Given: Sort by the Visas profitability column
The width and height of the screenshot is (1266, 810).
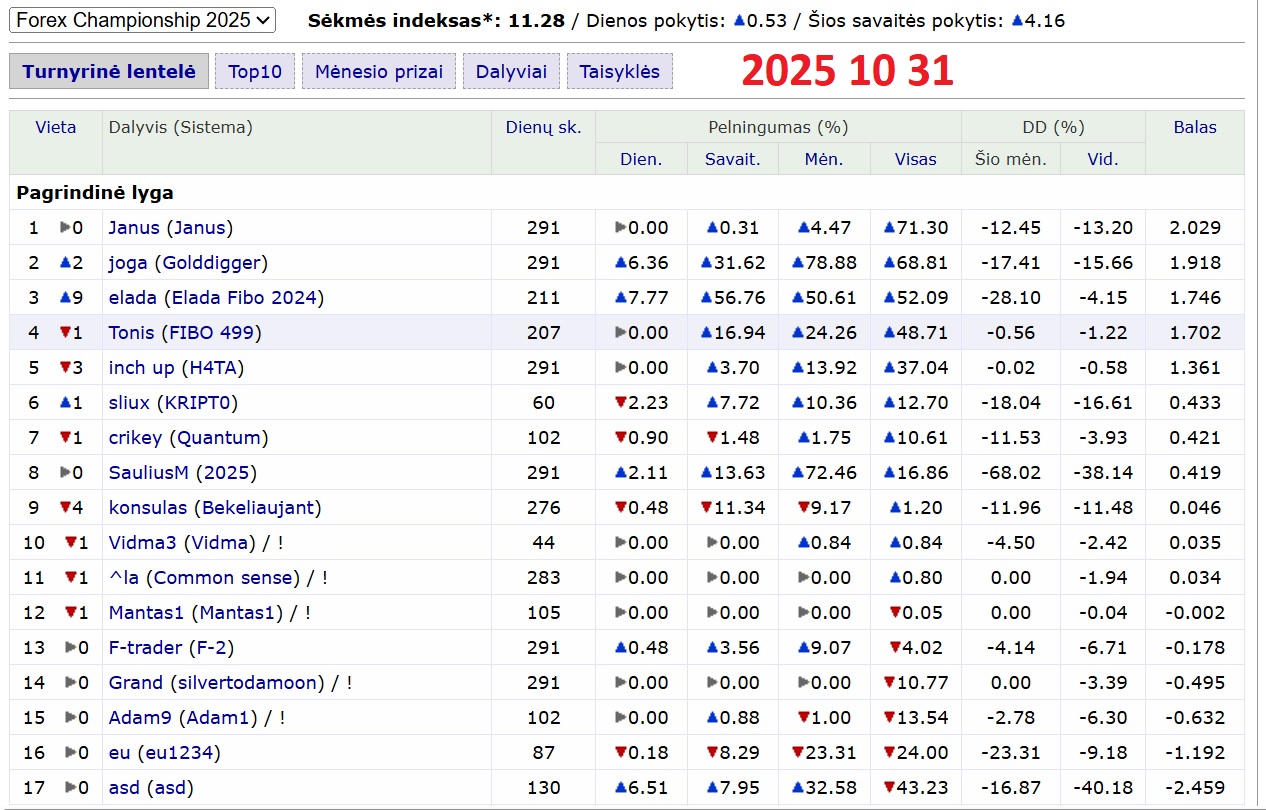Looking at the screenshot, I should point(915,159).
